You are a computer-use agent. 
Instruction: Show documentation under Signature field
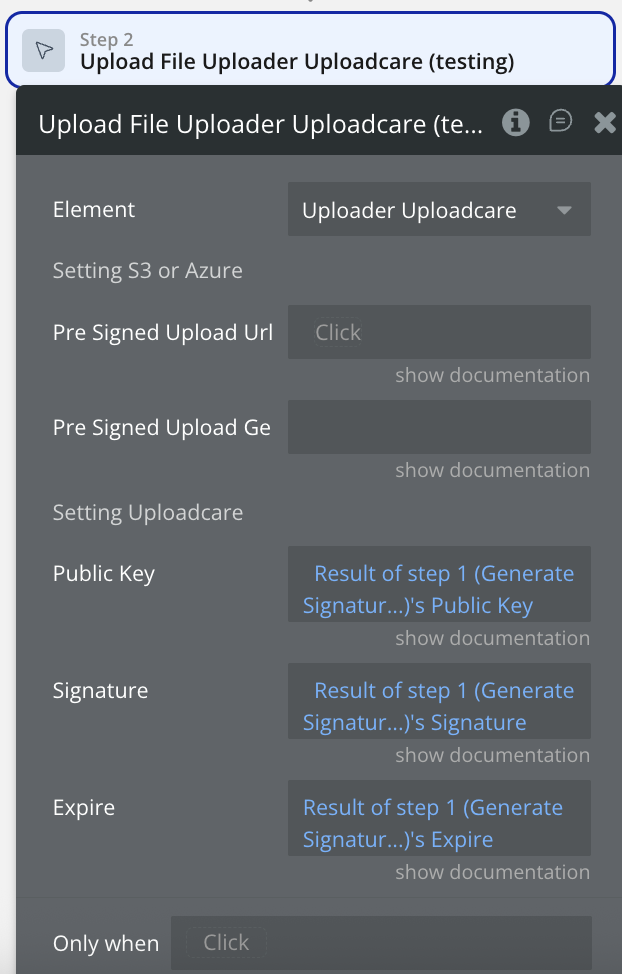click(x=492, y=755)
